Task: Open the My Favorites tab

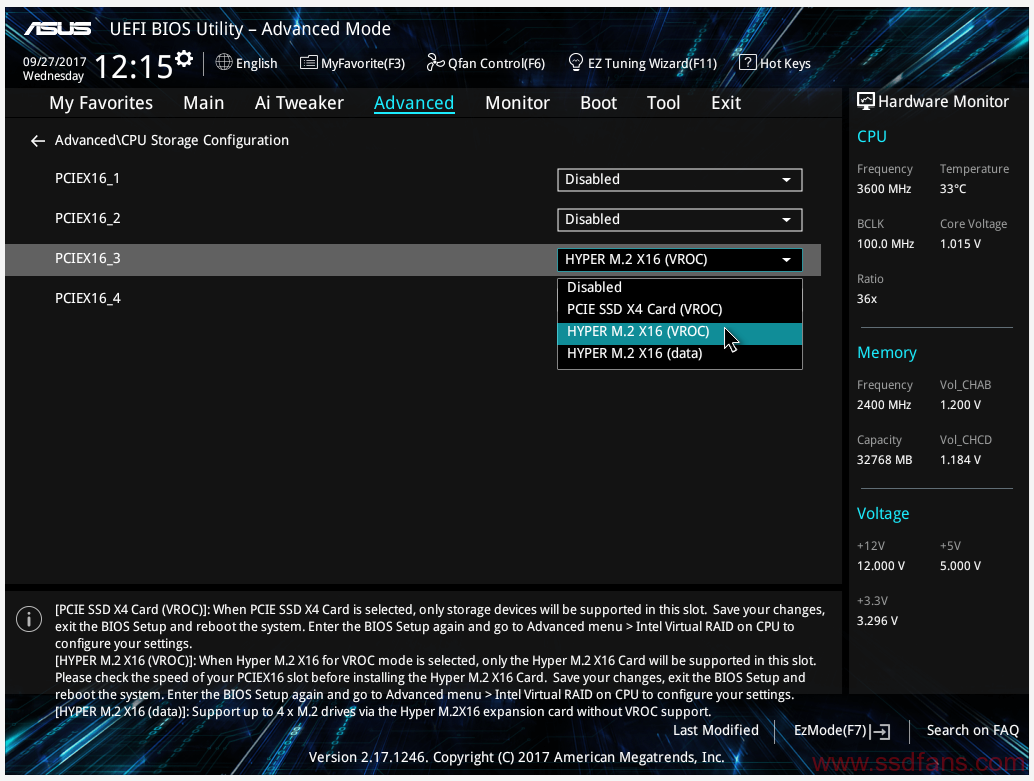Action: [x=101, y=103]
